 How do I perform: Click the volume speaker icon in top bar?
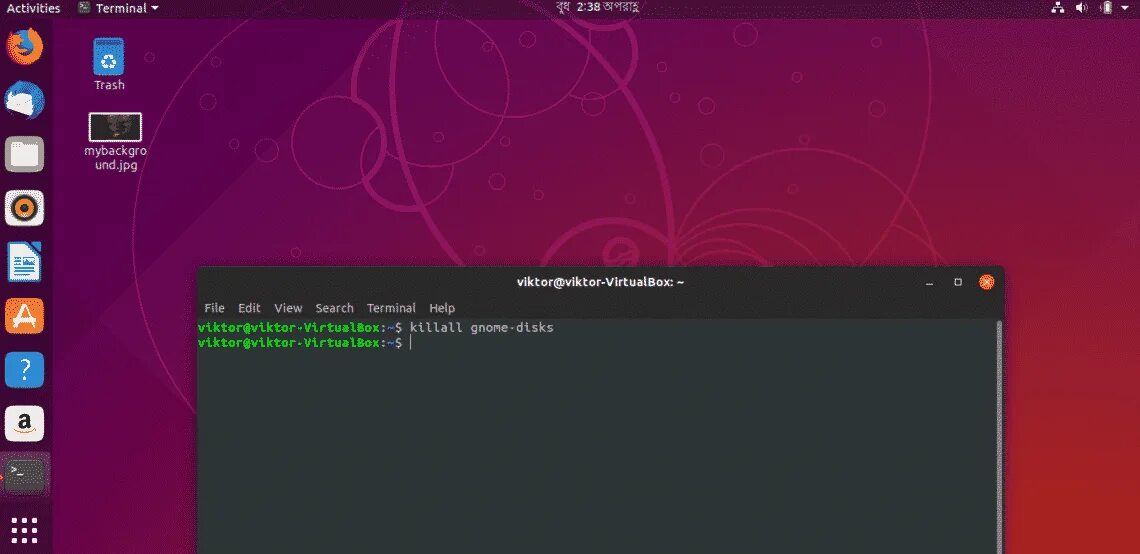(x=1082, y=8)
